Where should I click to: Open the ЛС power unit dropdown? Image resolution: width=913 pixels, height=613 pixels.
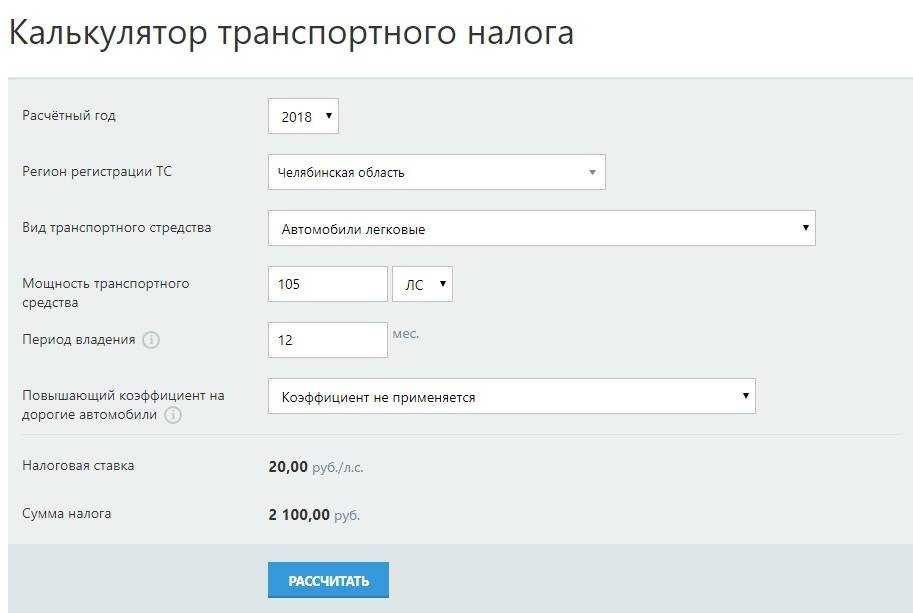[x=422, y=284]
